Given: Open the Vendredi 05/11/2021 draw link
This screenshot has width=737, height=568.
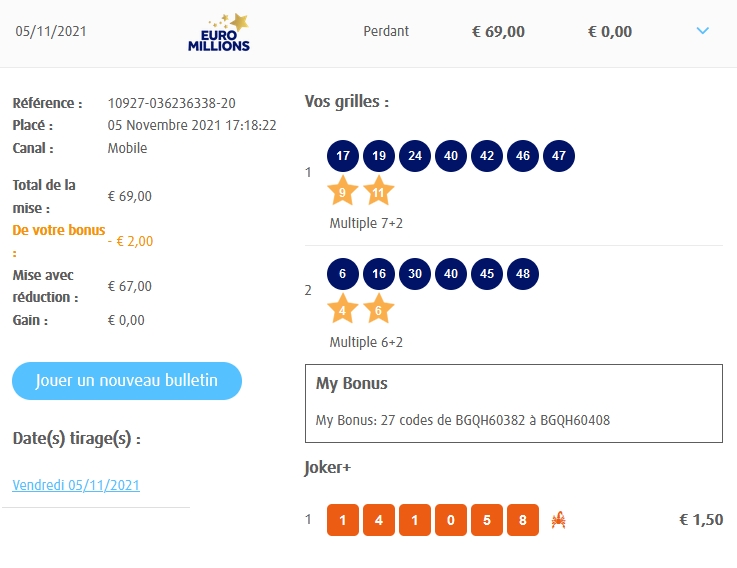Looking at the screenshot, I should pos(76,485).
